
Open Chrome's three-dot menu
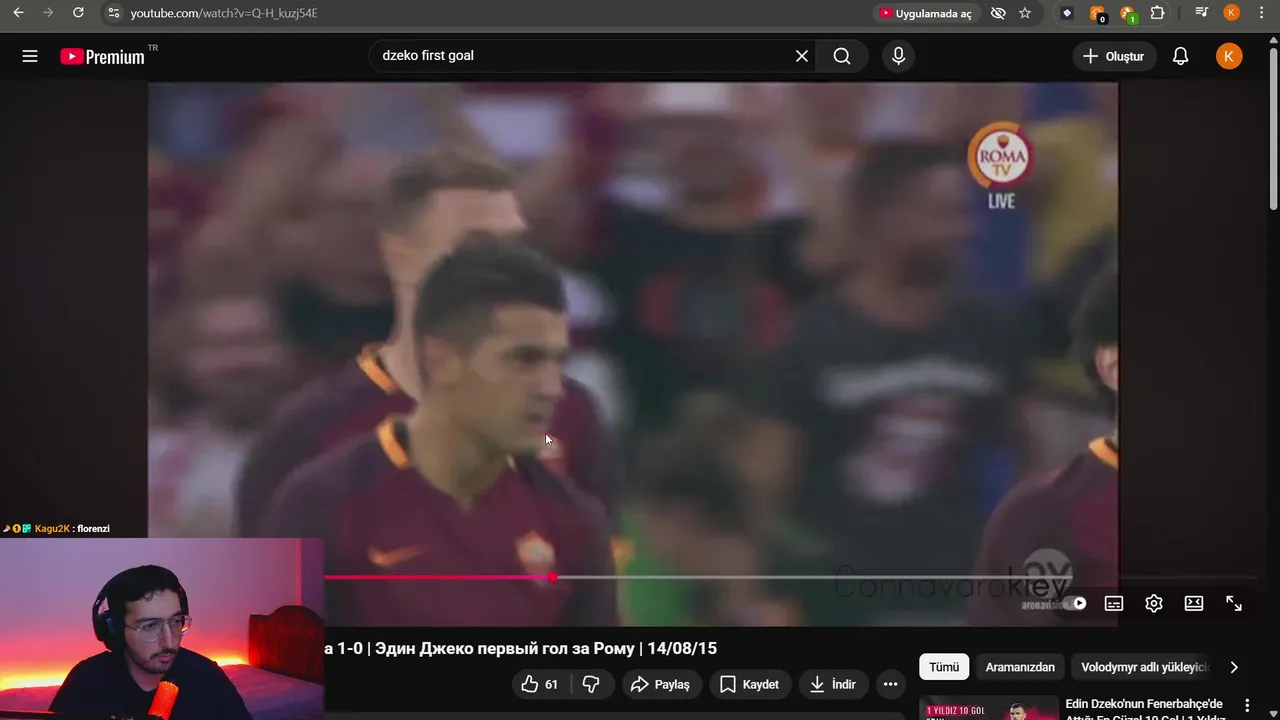tap(1260, 13)
